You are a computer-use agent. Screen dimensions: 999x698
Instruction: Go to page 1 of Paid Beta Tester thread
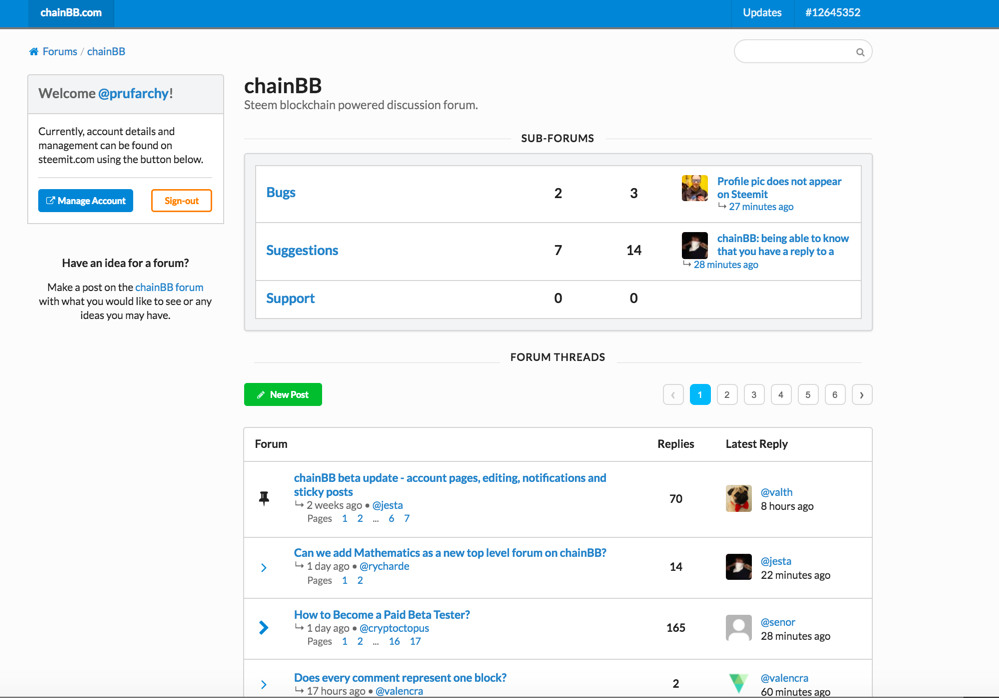pyautogui.click(x=345, y=641)
